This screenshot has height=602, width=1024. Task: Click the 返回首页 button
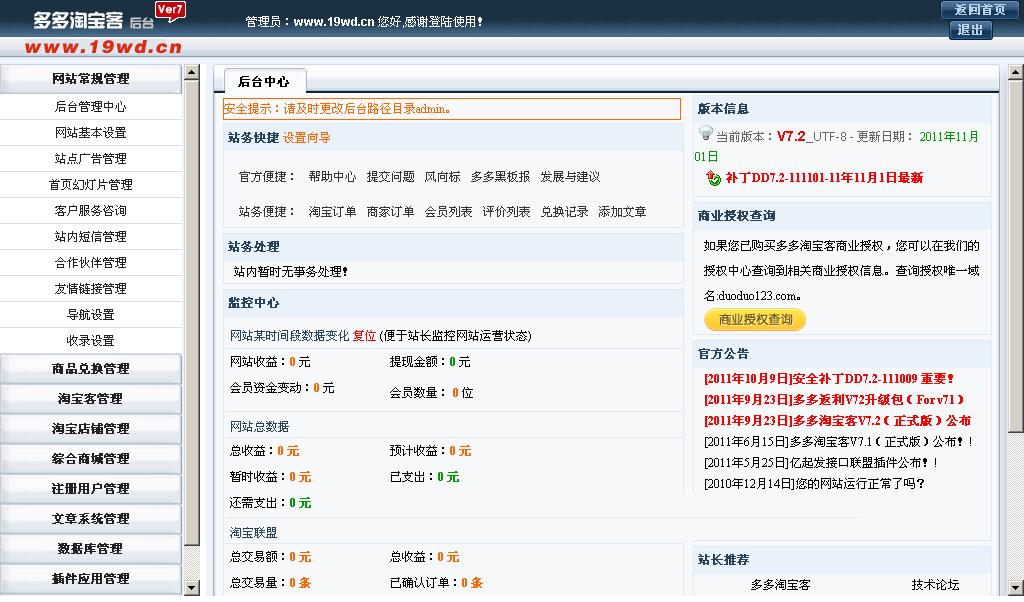coord(973,9)
